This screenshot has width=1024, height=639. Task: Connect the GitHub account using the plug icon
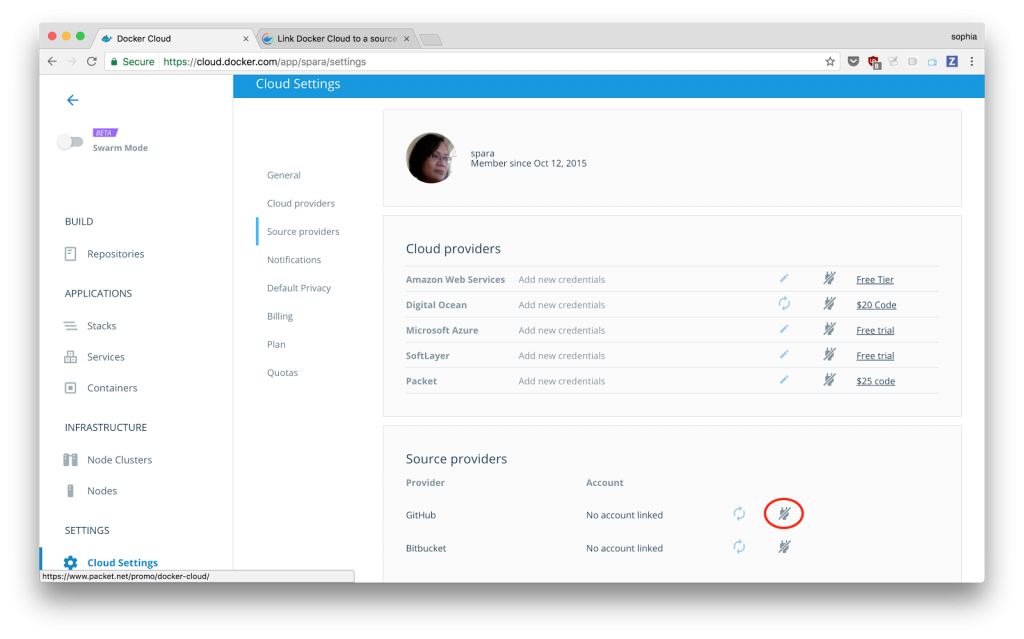click(x=784, y=514)
